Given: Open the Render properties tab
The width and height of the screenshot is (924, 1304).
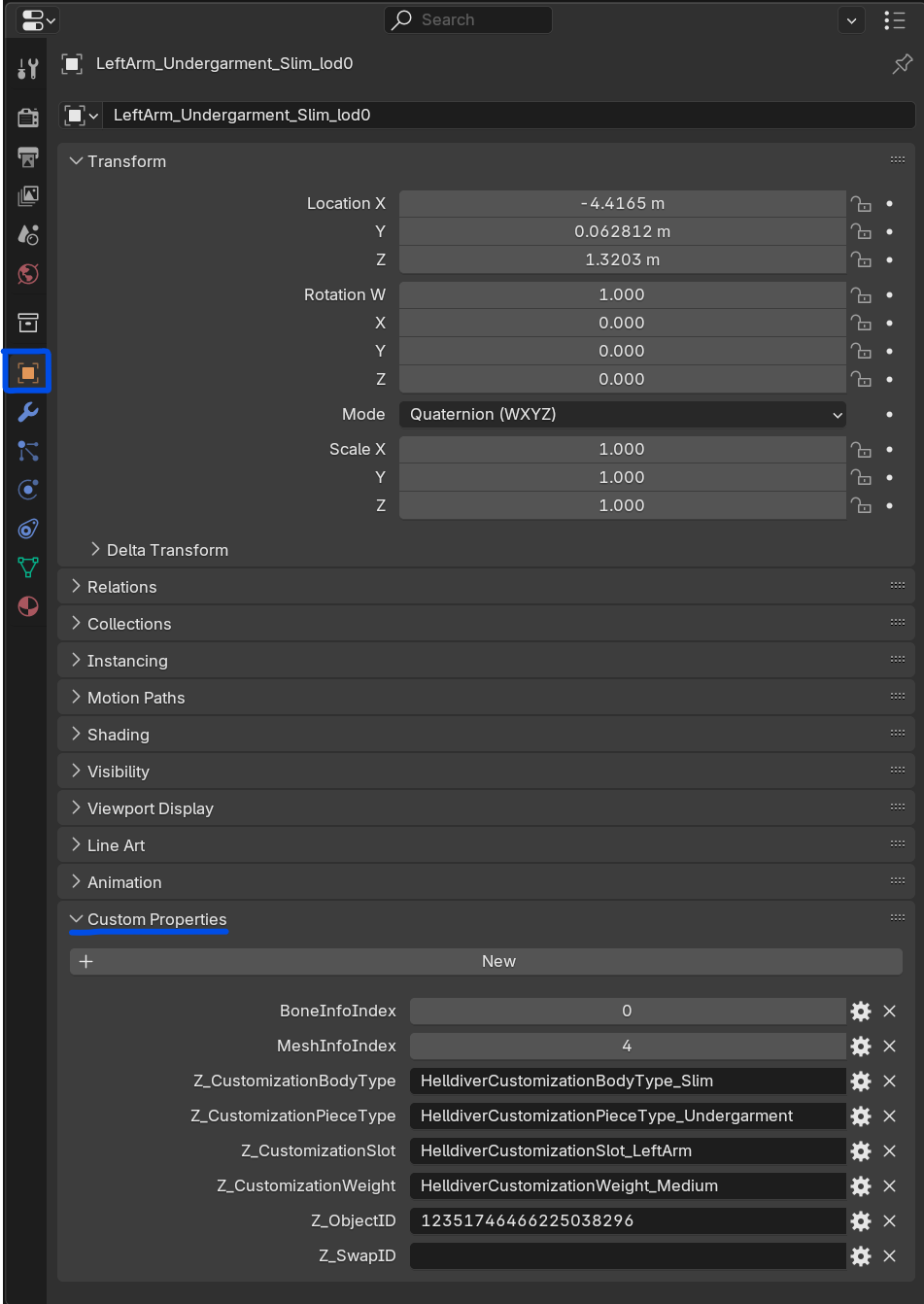Looking at the screenshot, I should click(x=28, y=118).
